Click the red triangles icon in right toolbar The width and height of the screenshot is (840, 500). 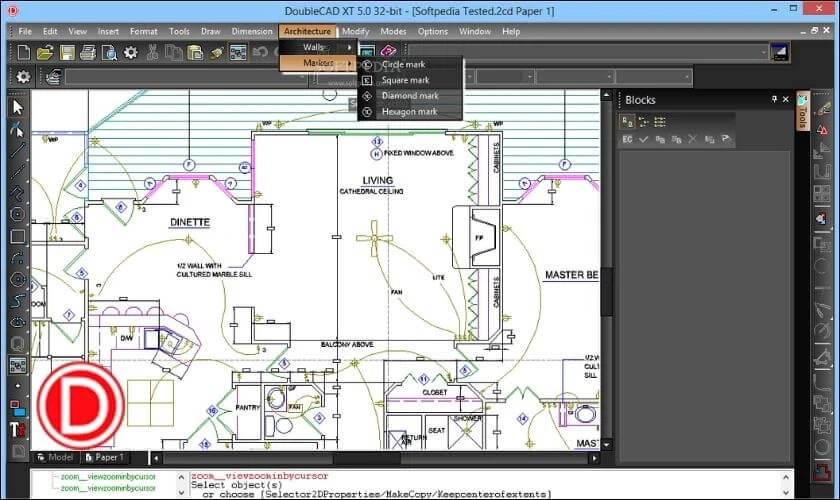click(x=822, y=130)
